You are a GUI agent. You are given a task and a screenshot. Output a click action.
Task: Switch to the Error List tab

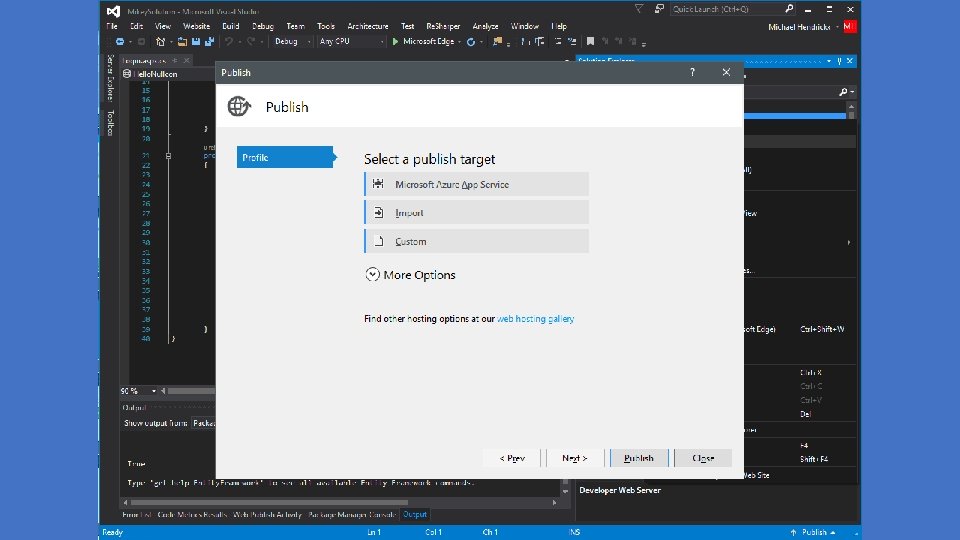pos(137,514)
